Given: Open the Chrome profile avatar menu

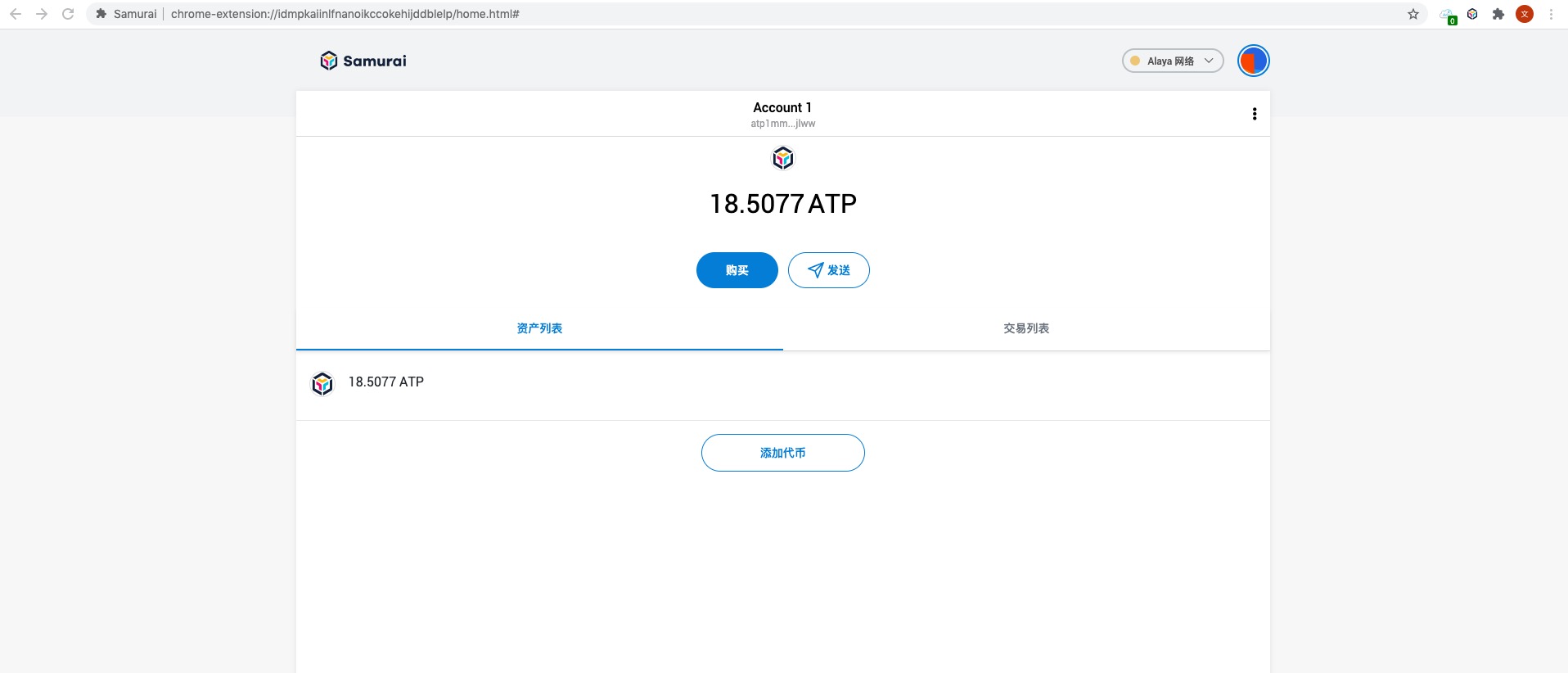Looking at the screenshot, I should point(1524,14).
